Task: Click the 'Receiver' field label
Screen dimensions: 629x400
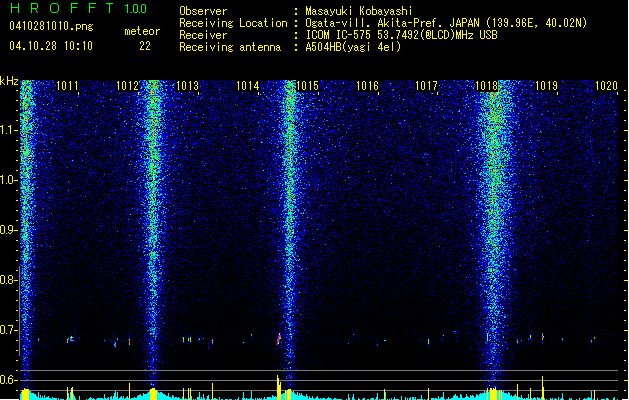Action: [x=203, y=35]
